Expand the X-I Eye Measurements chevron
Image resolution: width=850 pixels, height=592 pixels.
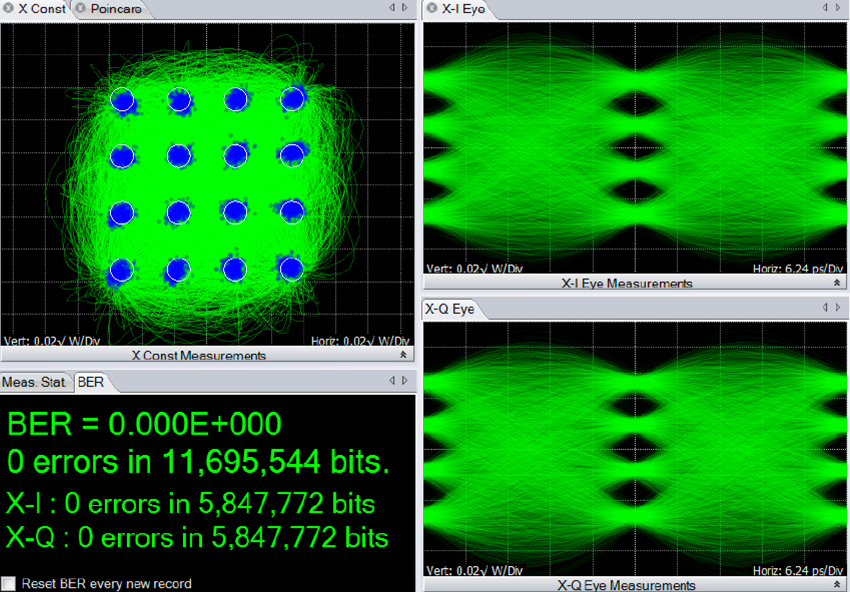(x=836, y=284)
